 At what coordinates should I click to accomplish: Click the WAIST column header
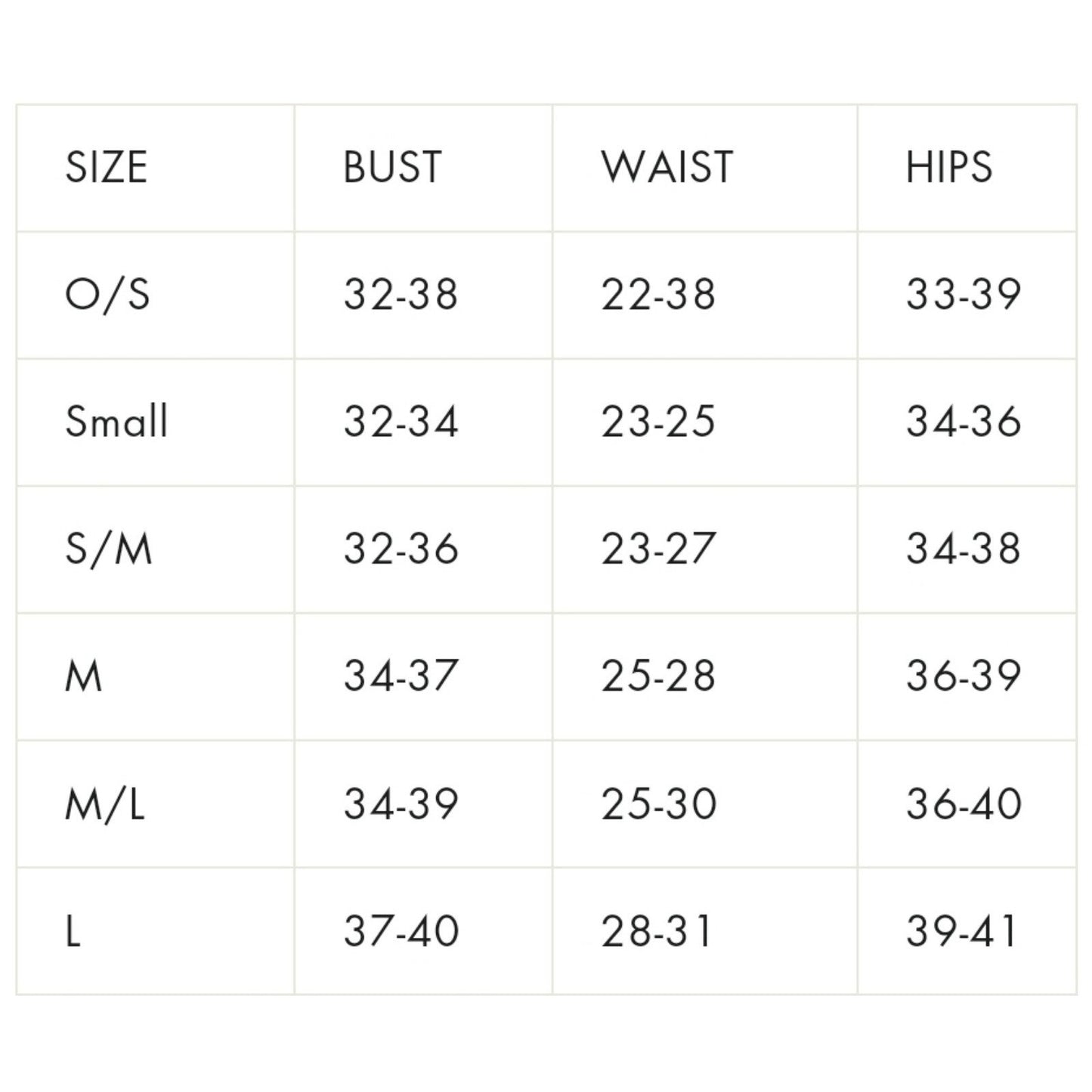[667, 167]
